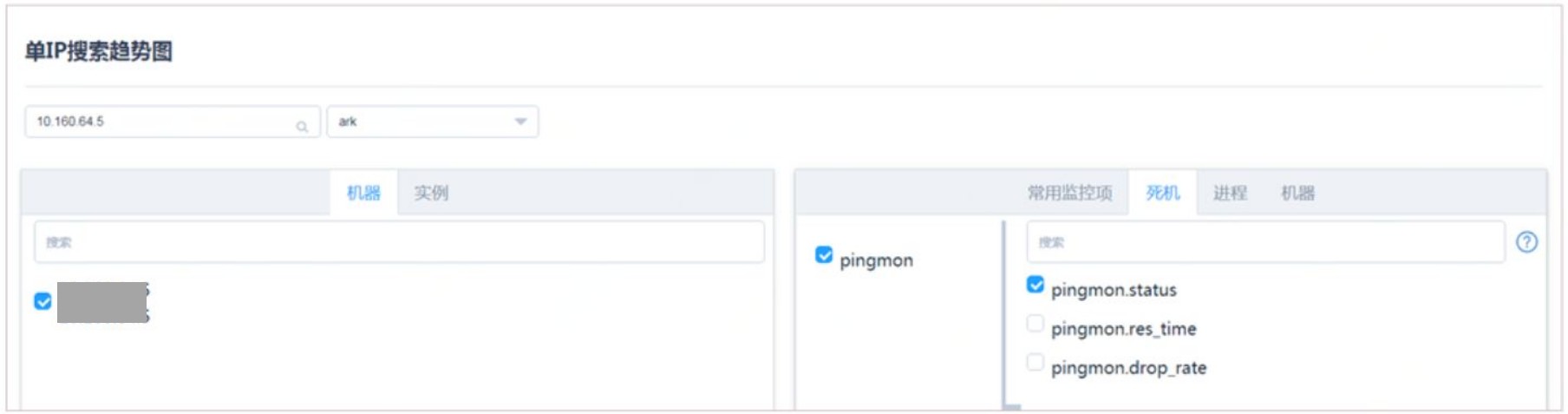Enable the pingmon.drop_rate checkbox
This screenshot has width=1568, height=414.
[1035, 362]
